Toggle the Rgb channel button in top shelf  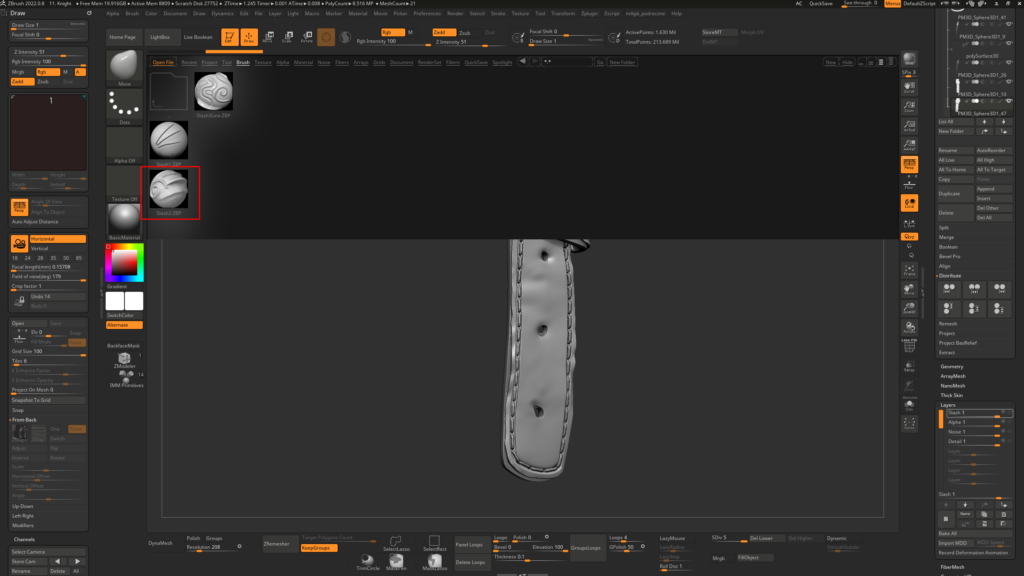(392, 32)
